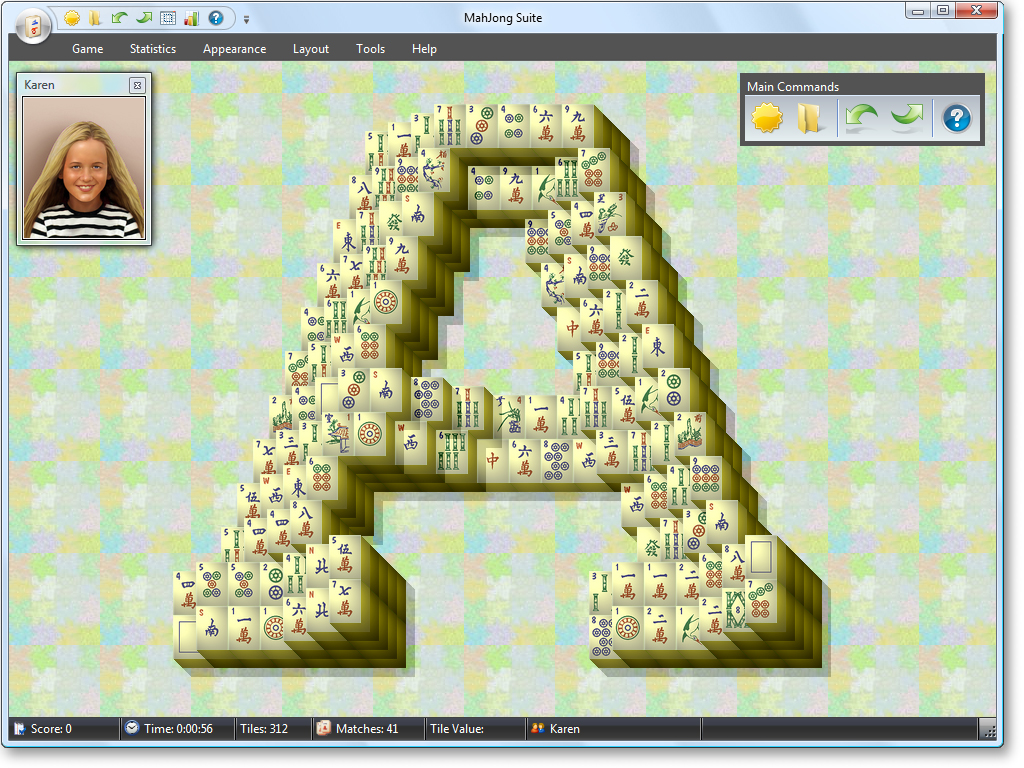This screenshot has width=1024, height=768.
Task: Open the Layout menu
Action: coord(311,49)
